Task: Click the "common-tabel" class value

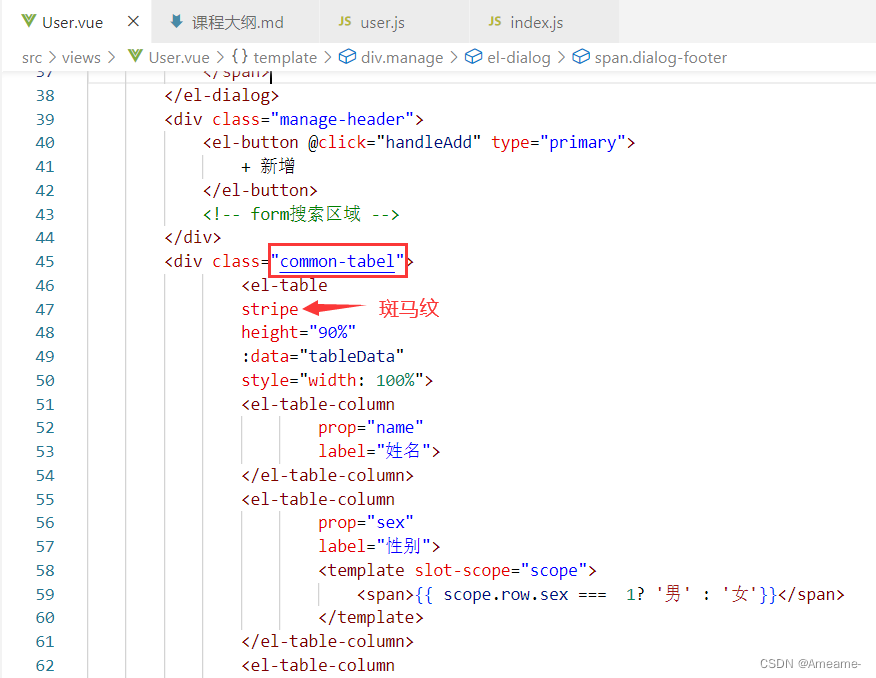Action: coord(337,261)
